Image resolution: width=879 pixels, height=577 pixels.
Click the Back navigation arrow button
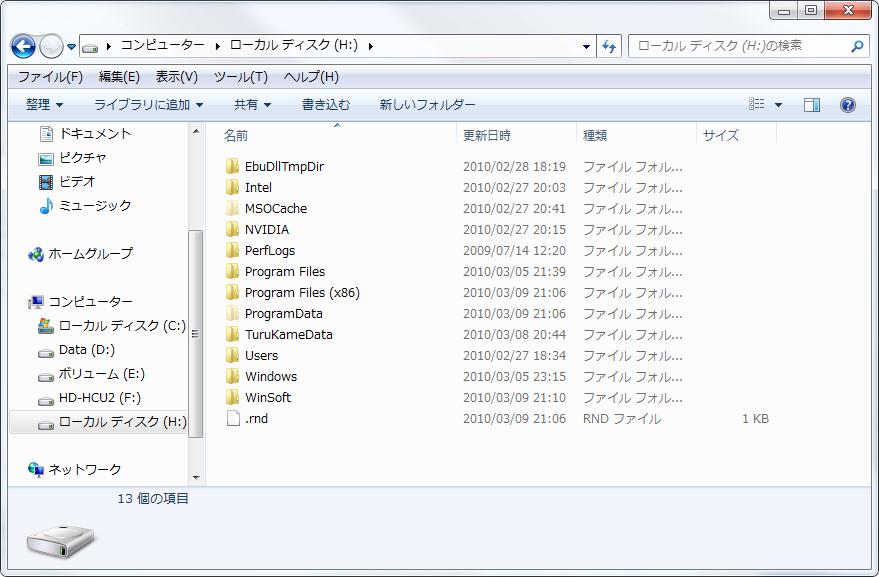point(23,46)
